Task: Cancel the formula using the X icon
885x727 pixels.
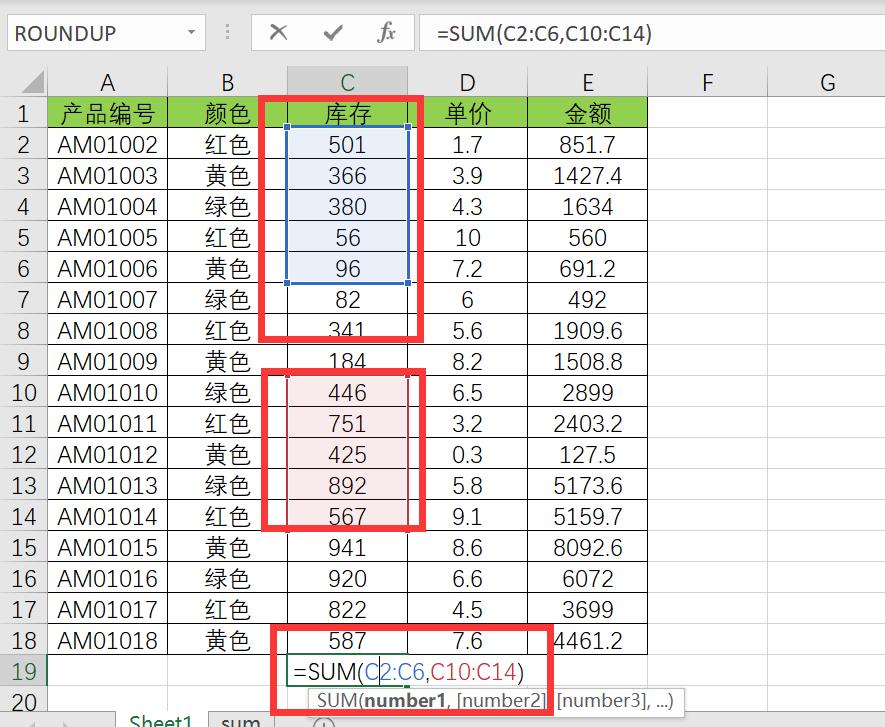Action: click(282, 33)
